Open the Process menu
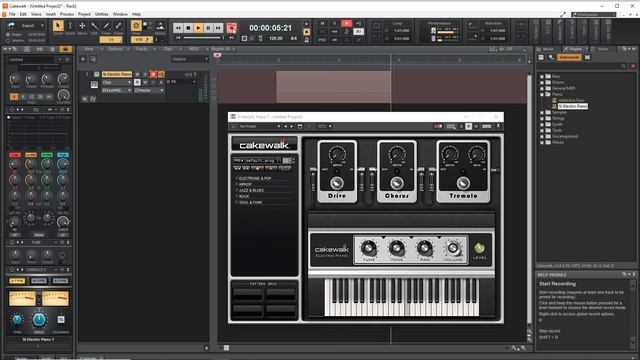Viewport: 640px width, 360px height. [67, 14]
